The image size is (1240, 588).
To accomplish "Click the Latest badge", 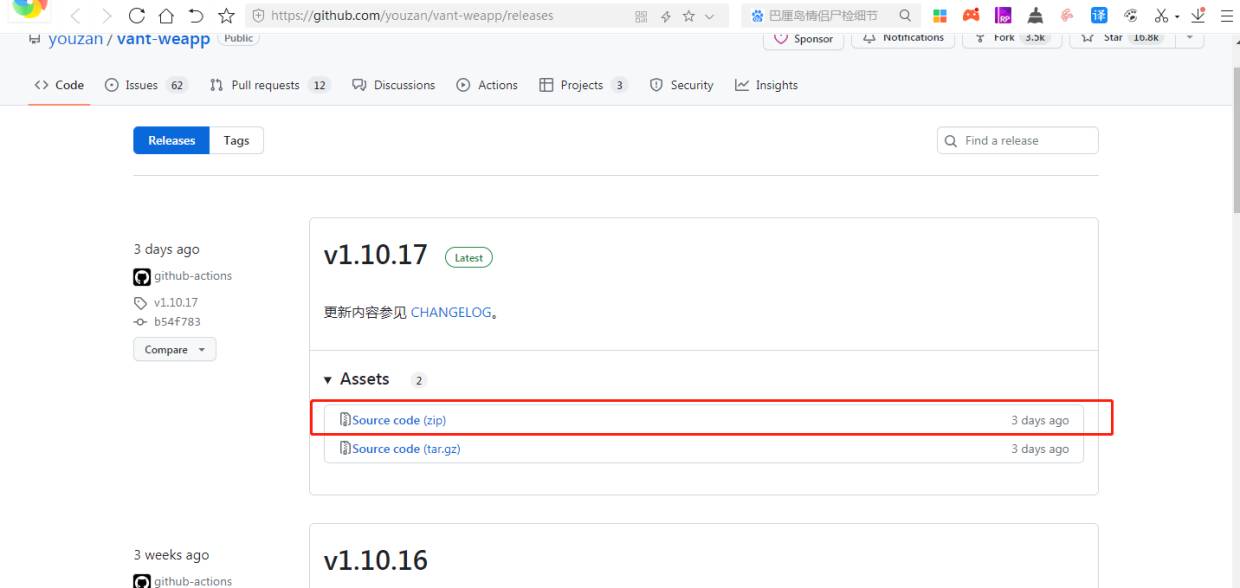I will point(468,258).
